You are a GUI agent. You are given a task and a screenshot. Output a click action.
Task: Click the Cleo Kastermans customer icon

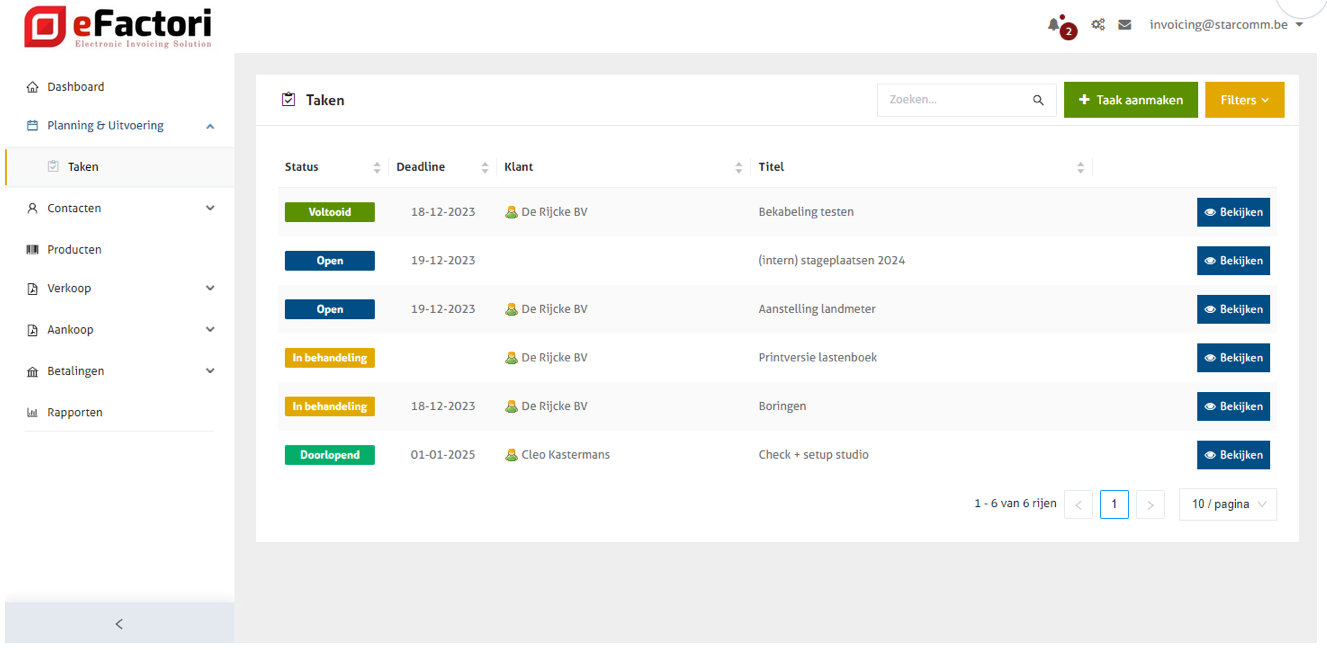click(511, 455)
